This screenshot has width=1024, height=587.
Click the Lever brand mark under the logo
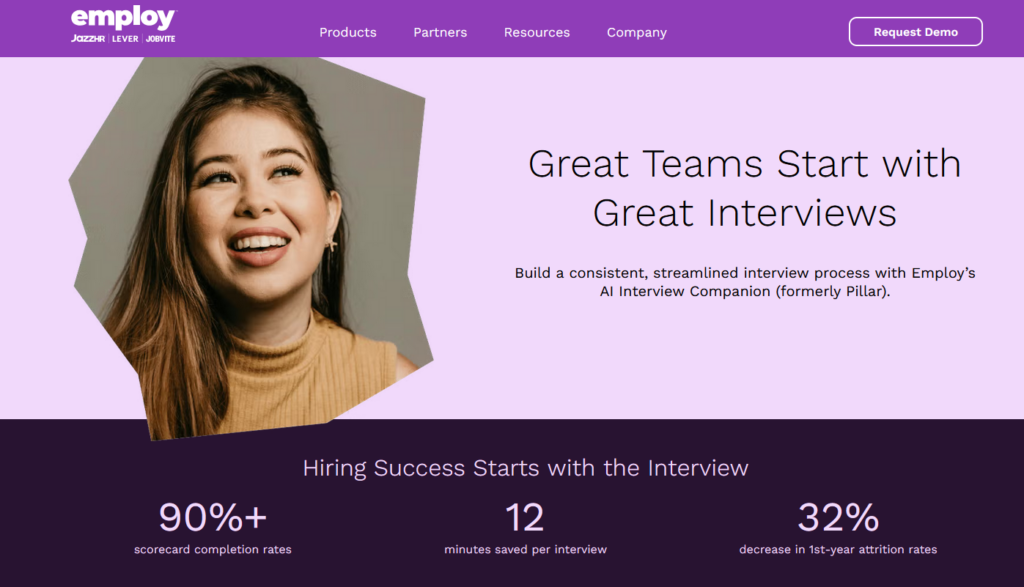(x=125, y=39)
